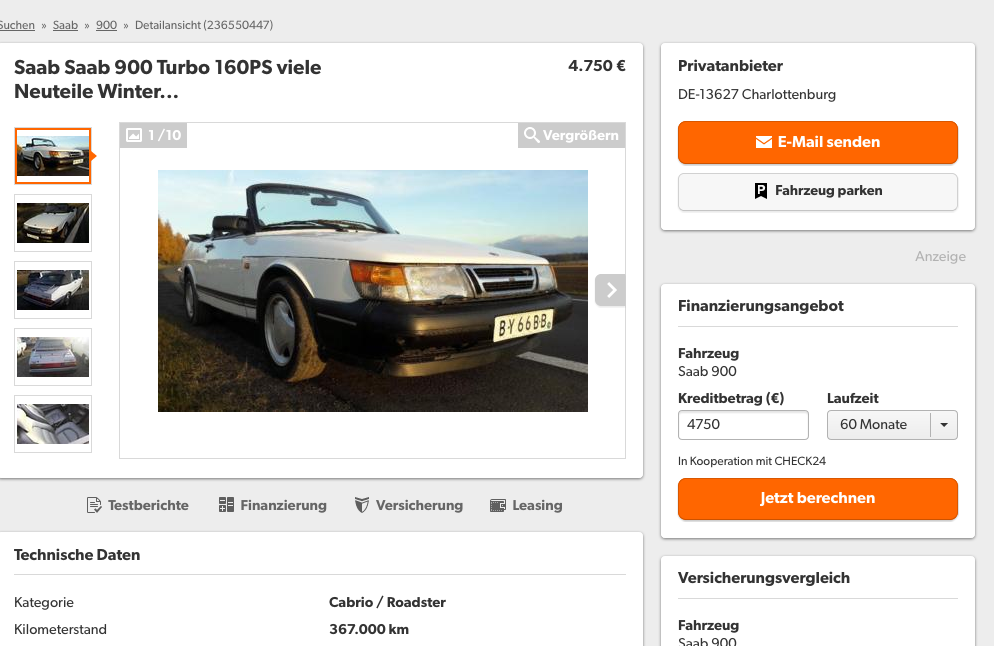
Task: Select the rear view car thumbnail
Action: click(53, 357)
